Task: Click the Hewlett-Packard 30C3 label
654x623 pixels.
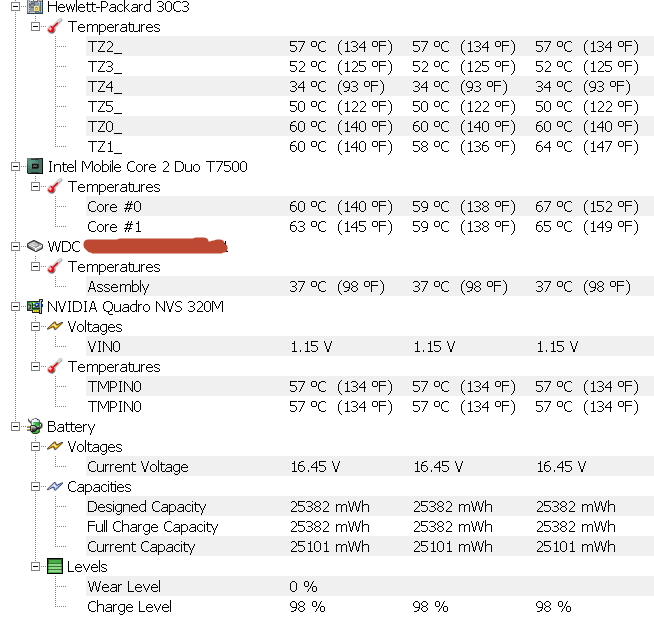Action: coord(118,7)
